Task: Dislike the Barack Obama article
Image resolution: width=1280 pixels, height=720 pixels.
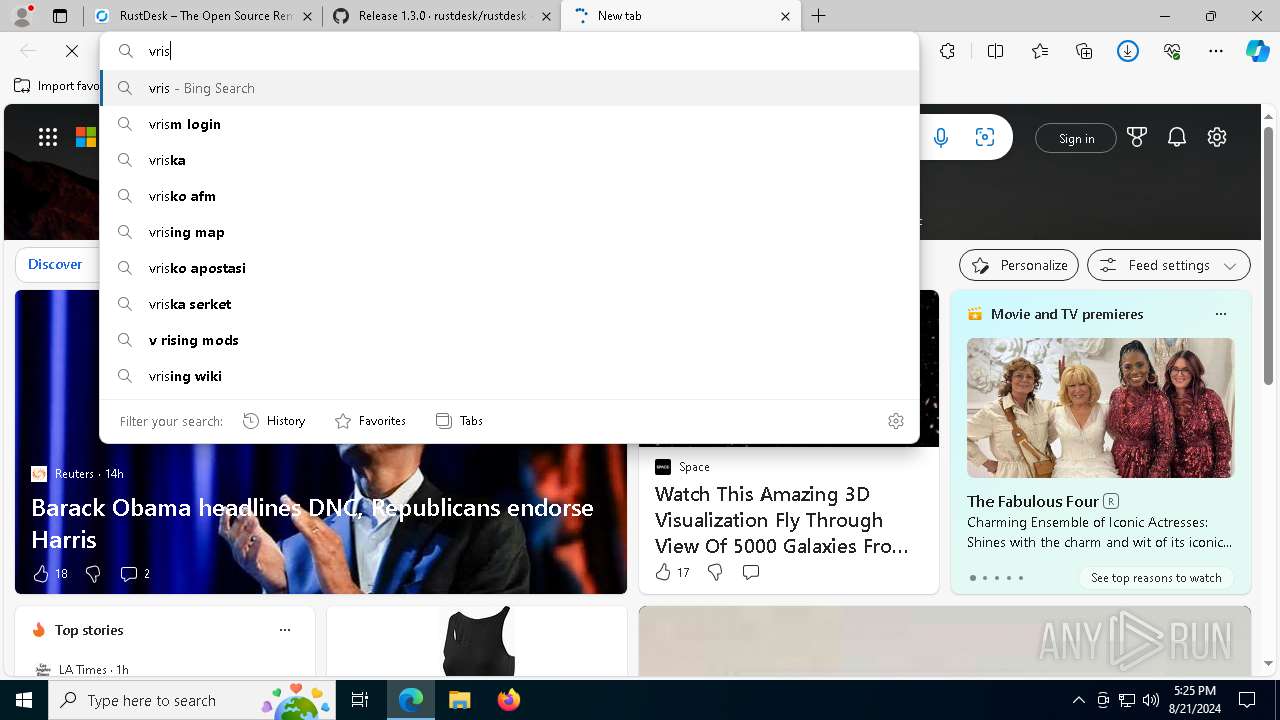Action: point(93,574)
